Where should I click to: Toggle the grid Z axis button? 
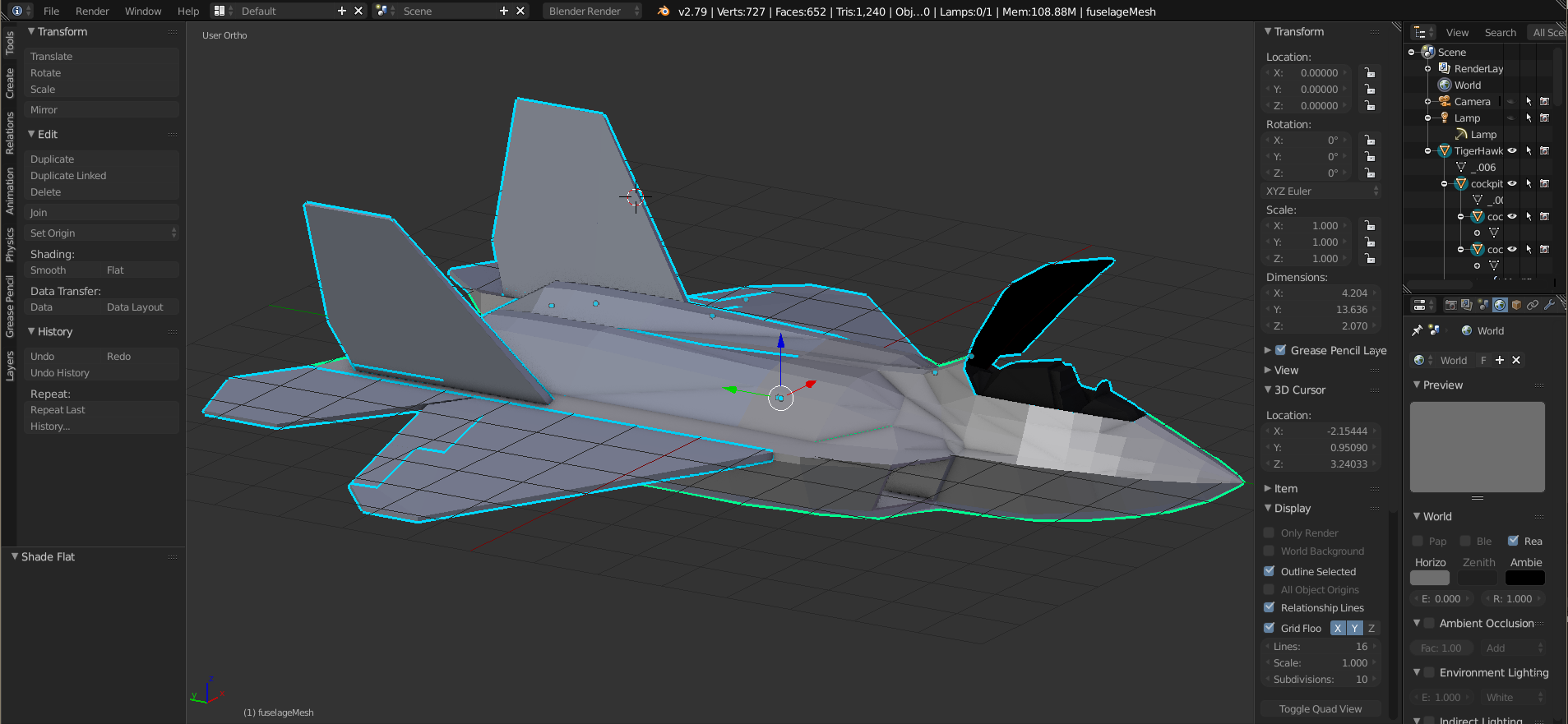(1371, 628)
